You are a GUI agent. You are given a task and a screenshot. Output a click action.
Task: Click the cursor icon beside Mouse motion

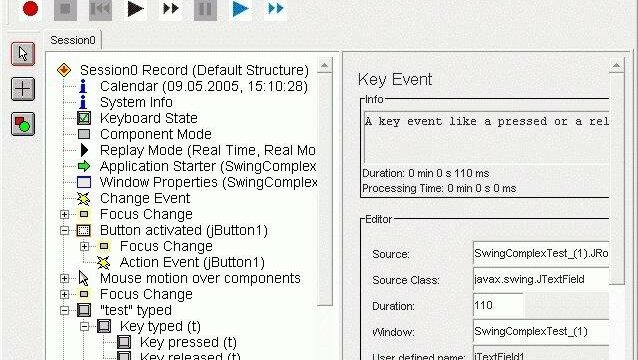[x=84, y=278]
